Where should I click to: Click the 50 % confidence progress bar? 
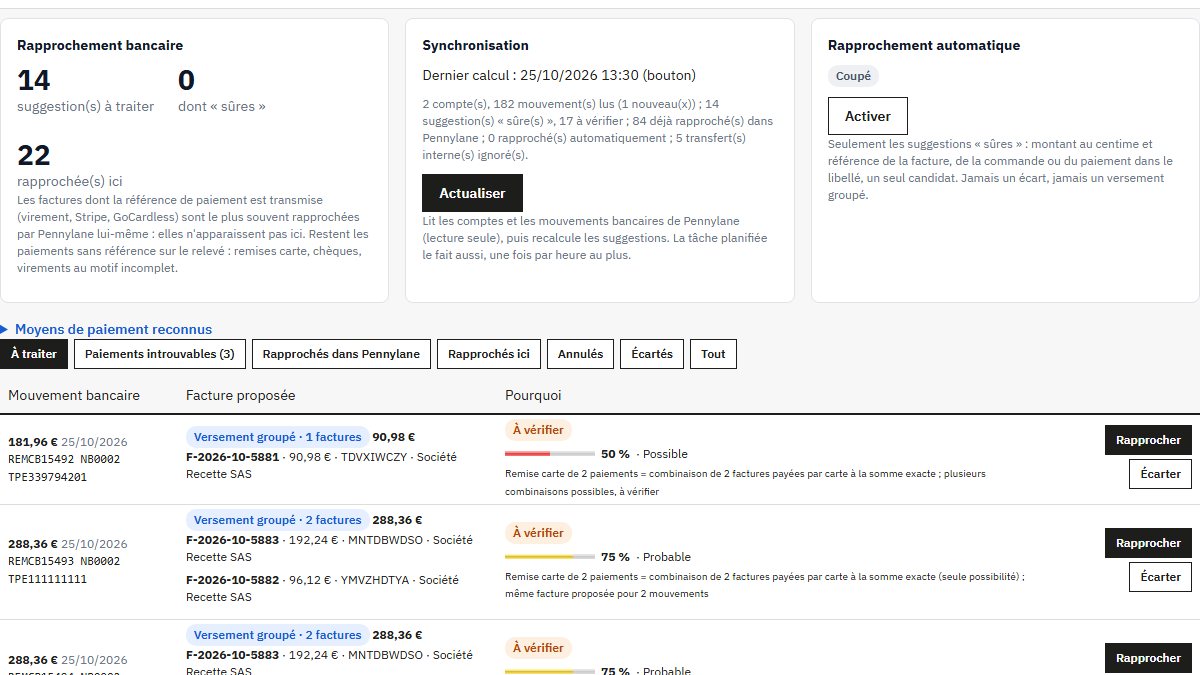[x=550, y=454]
